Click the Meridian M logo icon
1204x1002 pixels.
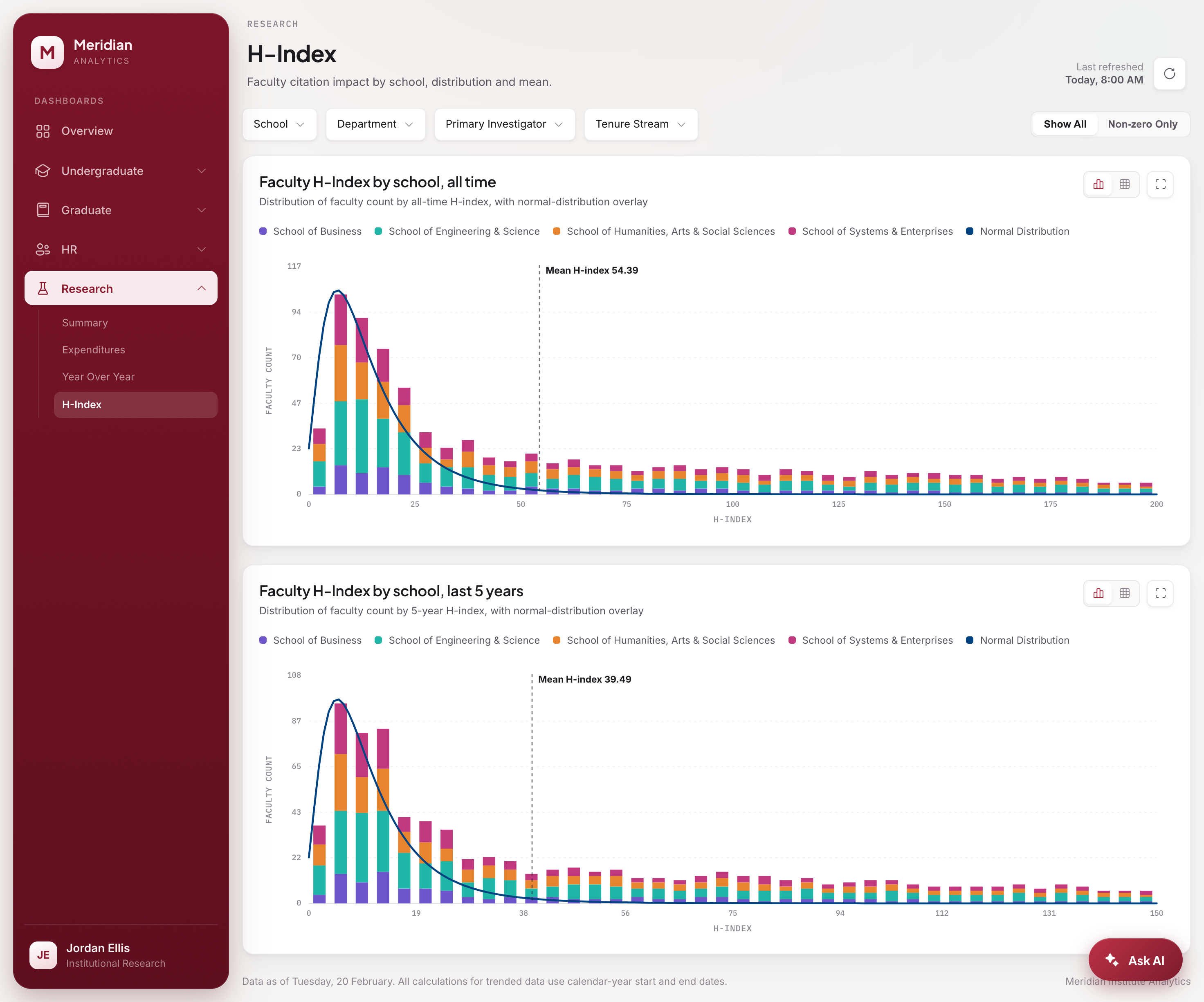click(47, 52)
